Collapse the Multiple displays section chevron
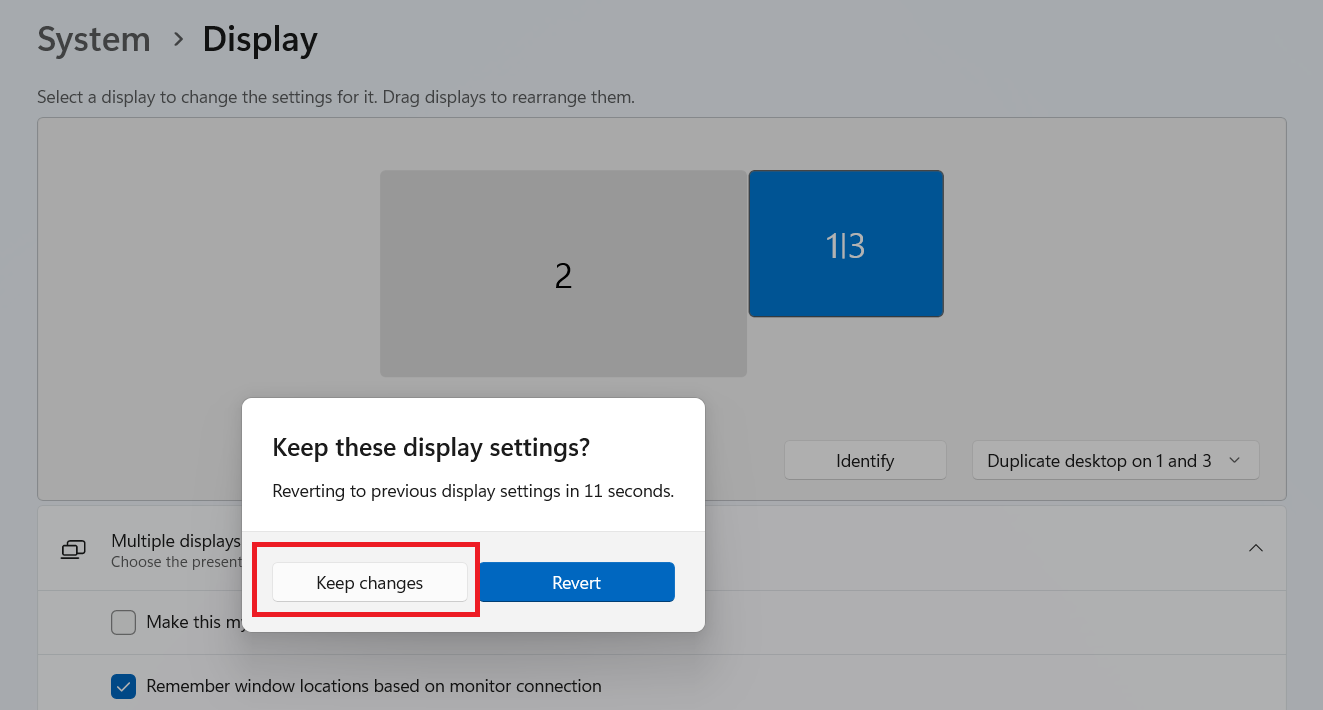This screenshot has width=1323, height=710. (x=1256, y=548)
